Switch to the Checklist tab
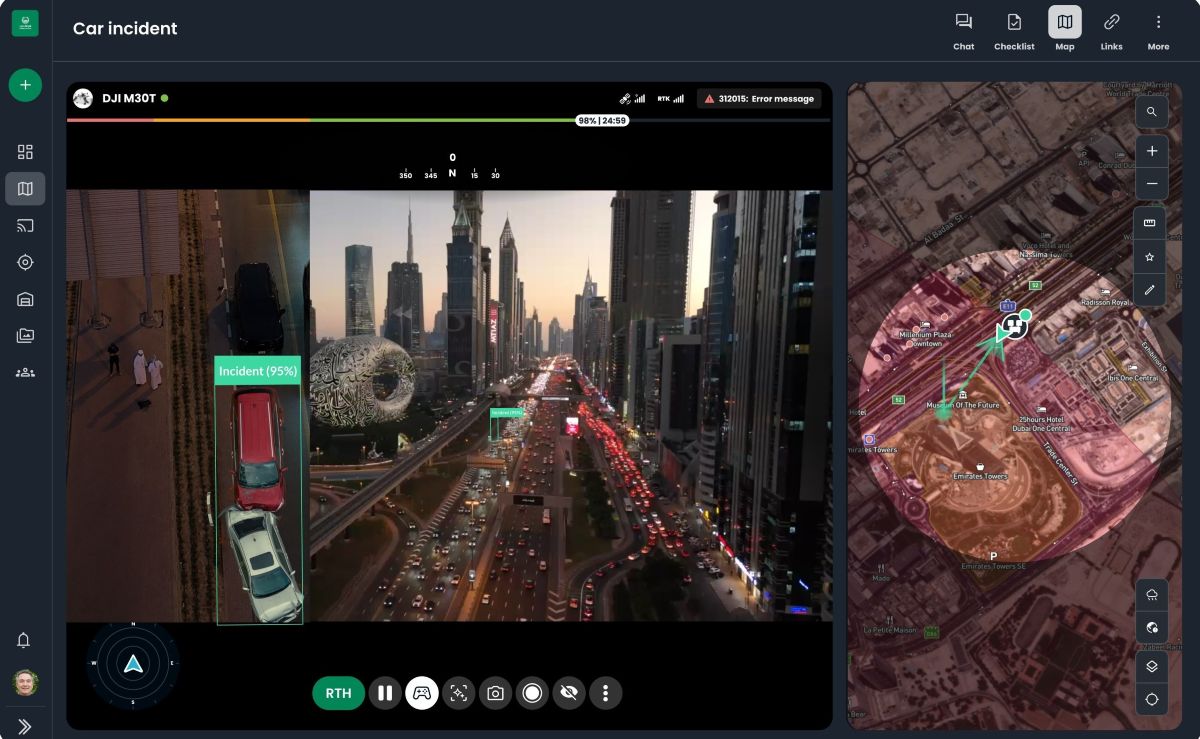The image size is (1200, 739). click(1014, 30)
